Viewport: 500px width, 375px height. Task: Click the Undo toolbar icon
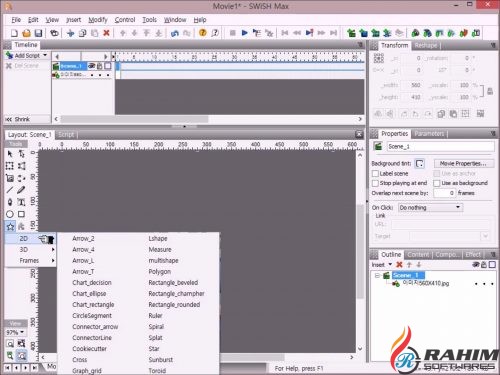[175, 33]
